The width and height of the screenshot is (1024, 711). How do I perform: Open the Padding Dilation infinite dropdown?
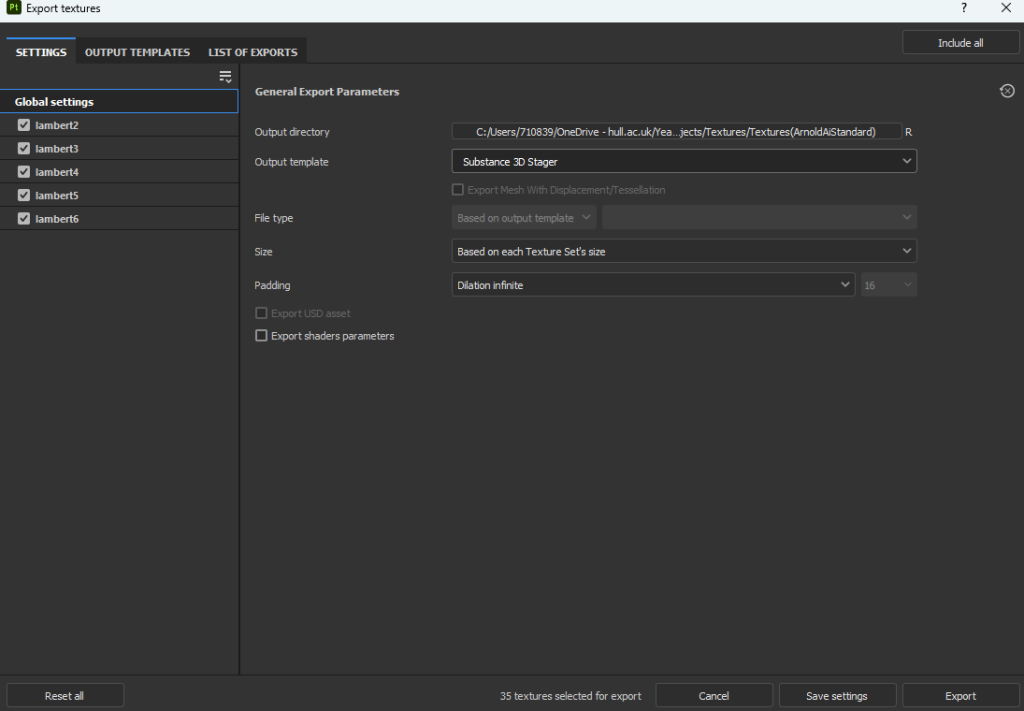(x=653, y=285)
